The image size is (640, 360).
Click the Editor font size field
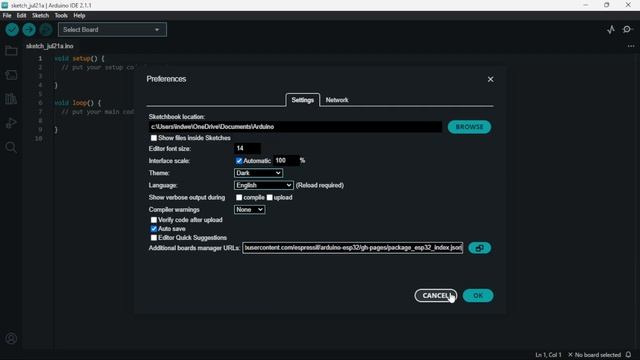(247, 149)
